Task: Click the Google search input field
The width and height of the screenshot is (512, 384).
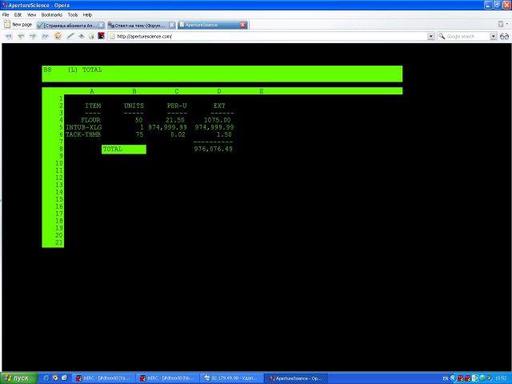Action: tap(467, 36)
